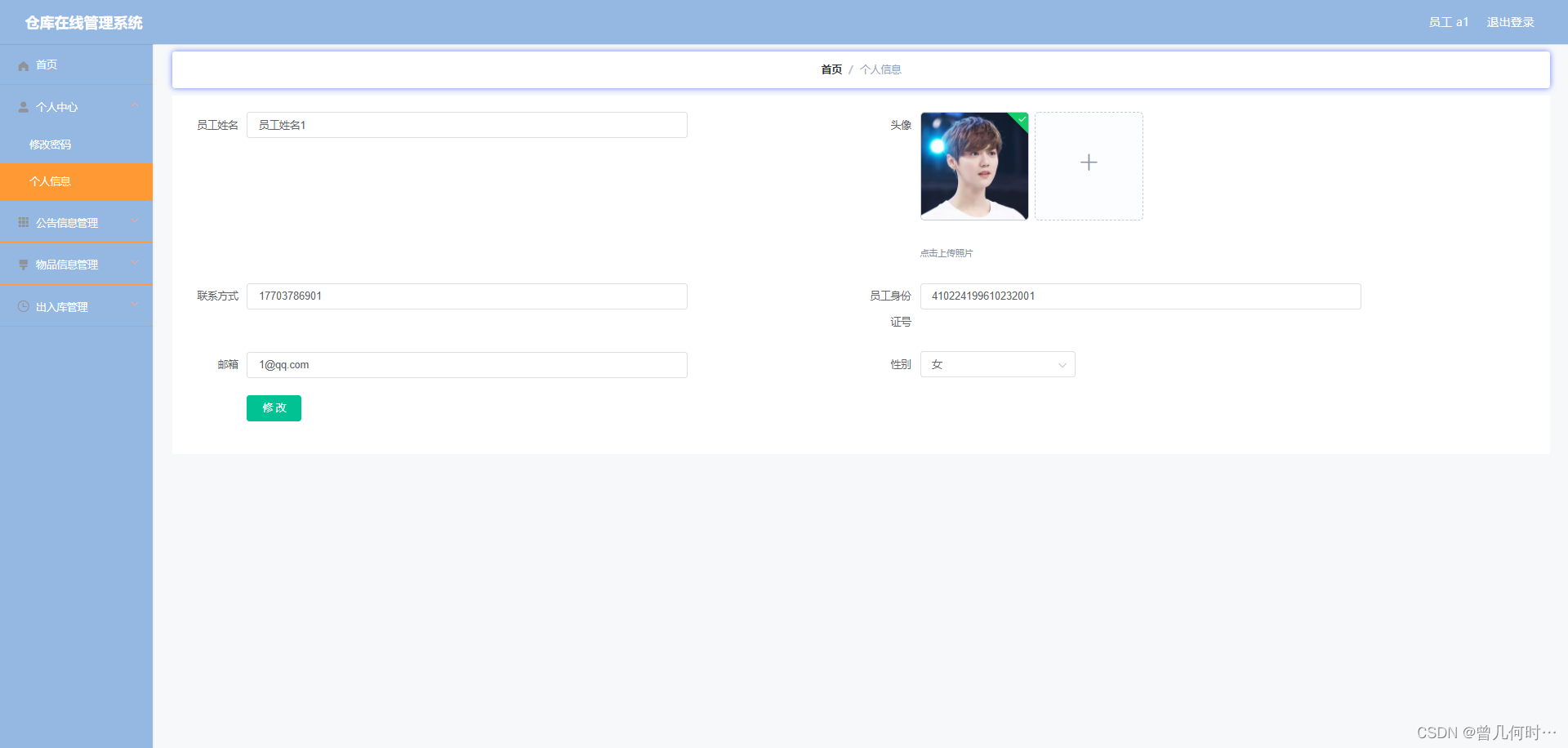
Task: Click the 头像 field label
Action: (x=901, y=125)
